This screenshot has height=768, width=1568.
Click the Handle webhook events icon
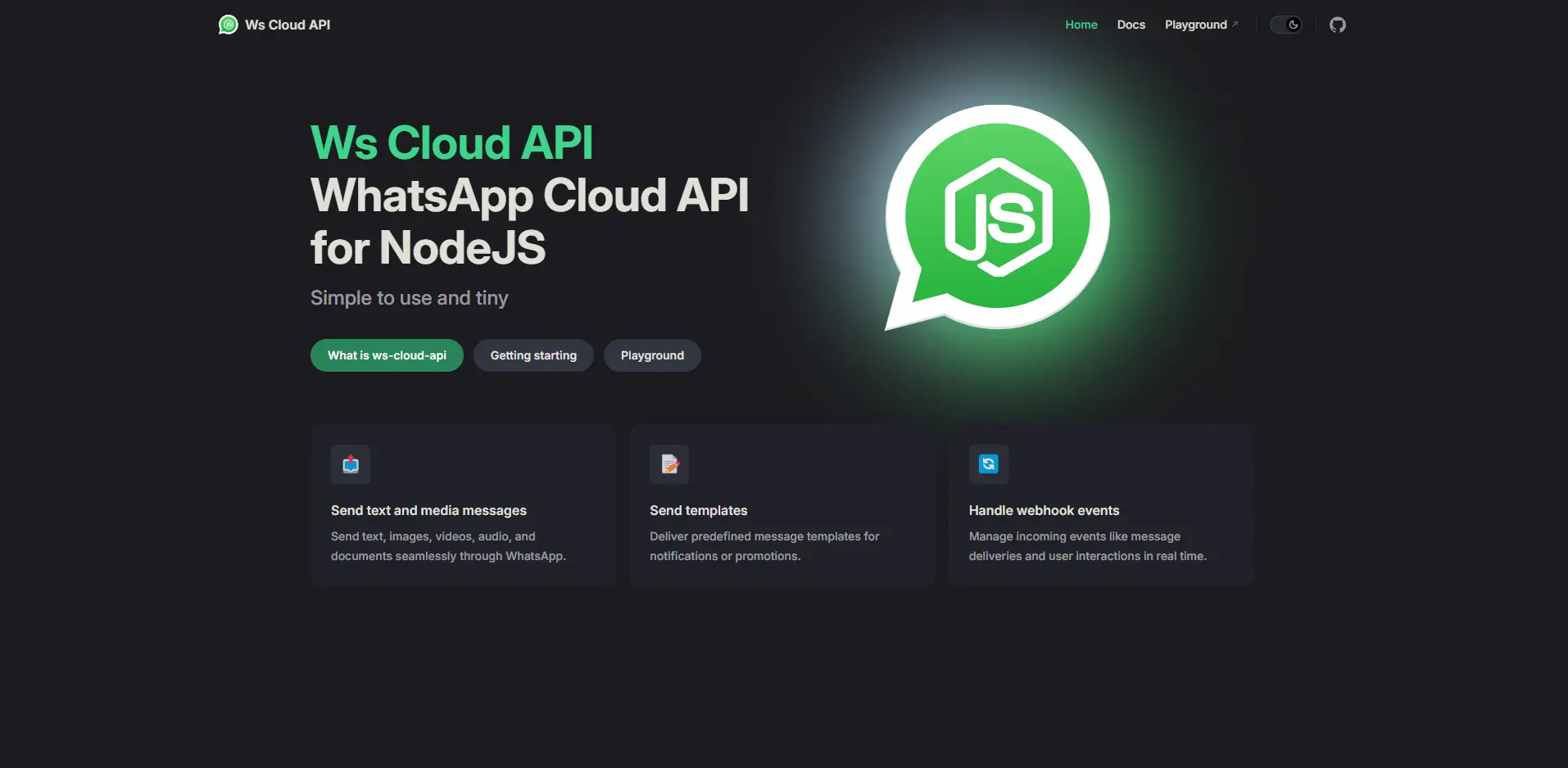pyautogui.click(x=988, y=463)
